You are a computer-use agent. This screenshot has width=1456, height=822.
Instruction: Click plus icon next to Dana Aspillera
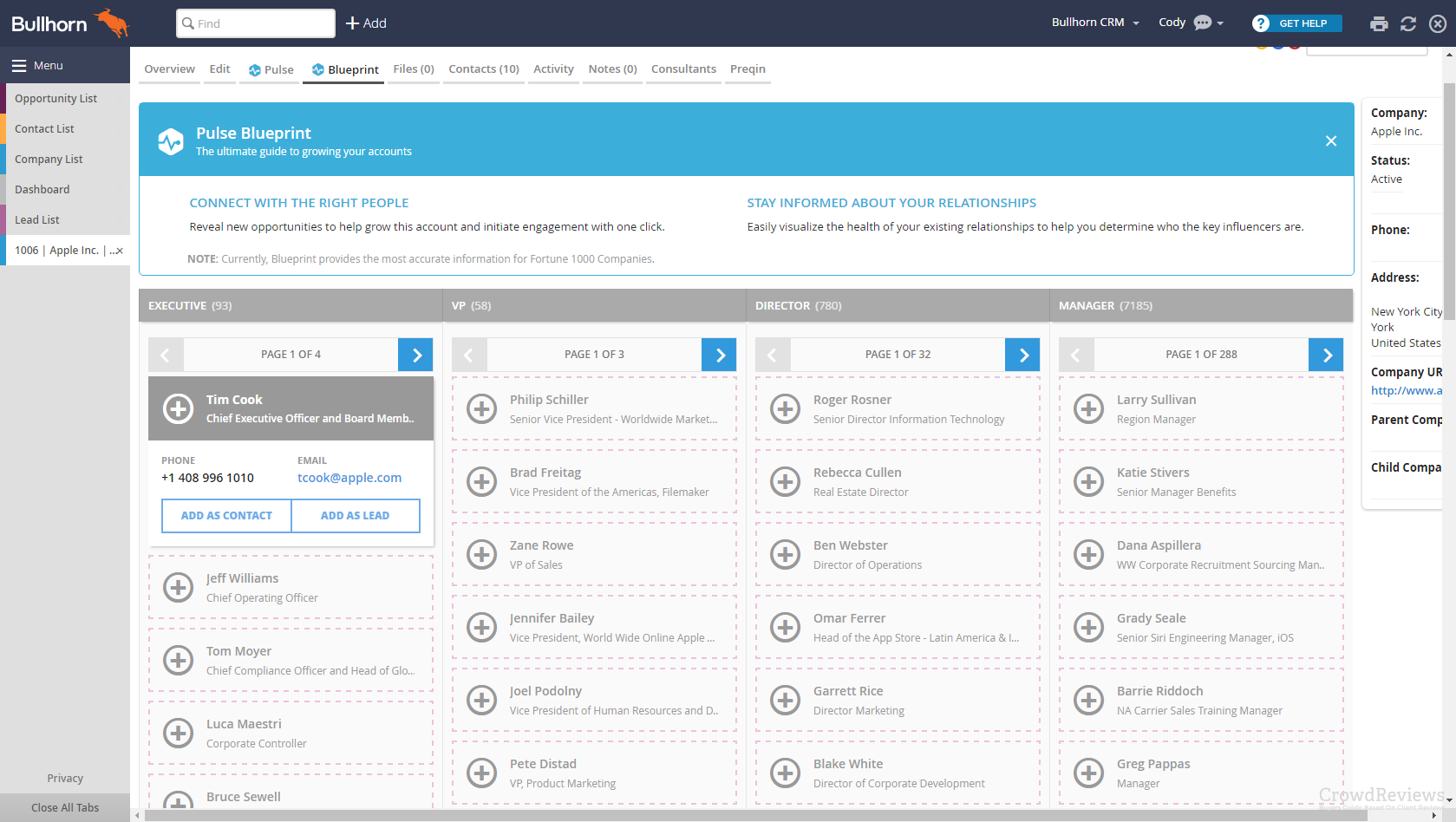click(1089, 554)
